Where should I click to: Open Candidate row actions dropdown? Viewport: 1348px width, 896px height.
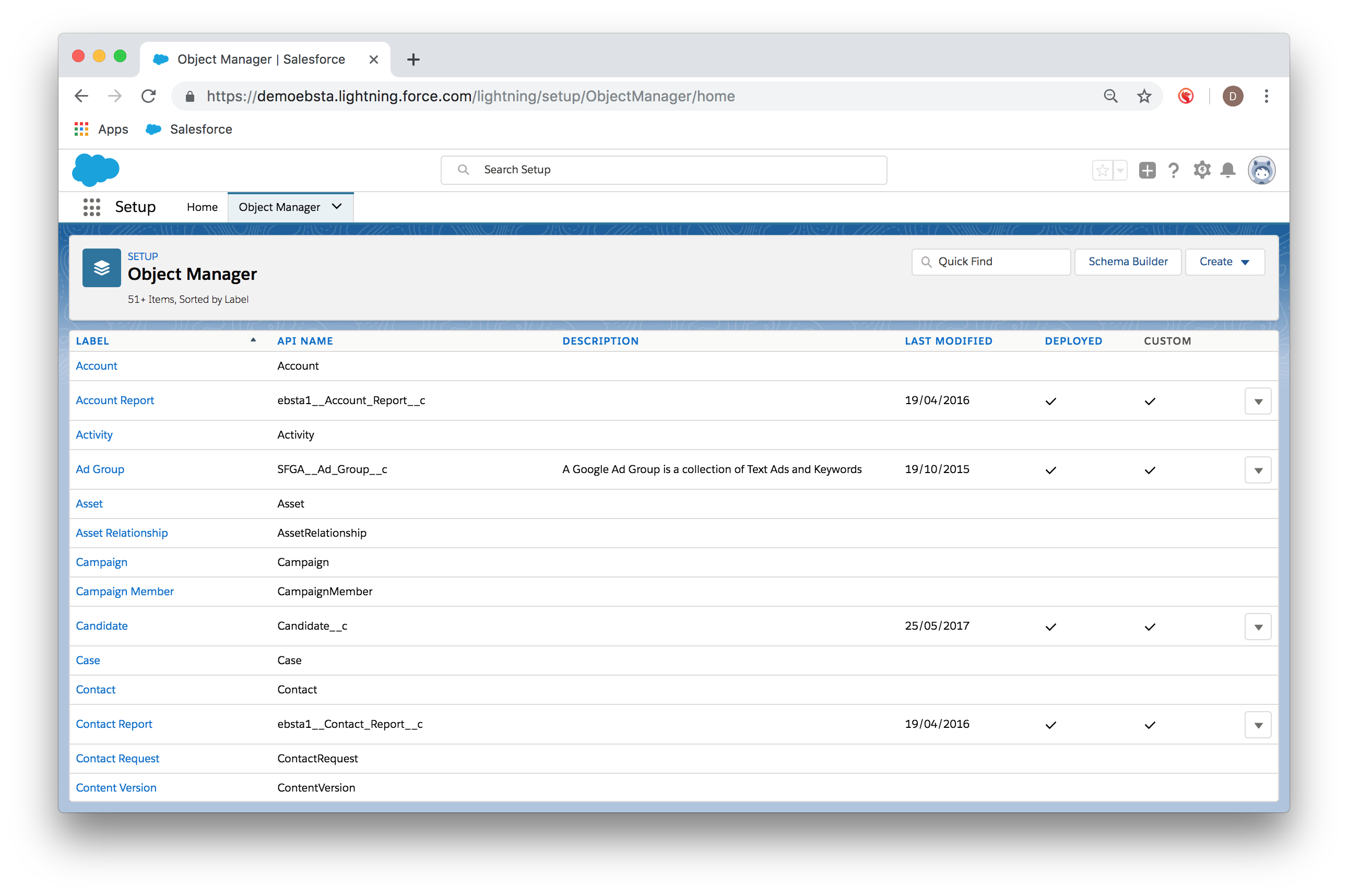point(1257,627)
